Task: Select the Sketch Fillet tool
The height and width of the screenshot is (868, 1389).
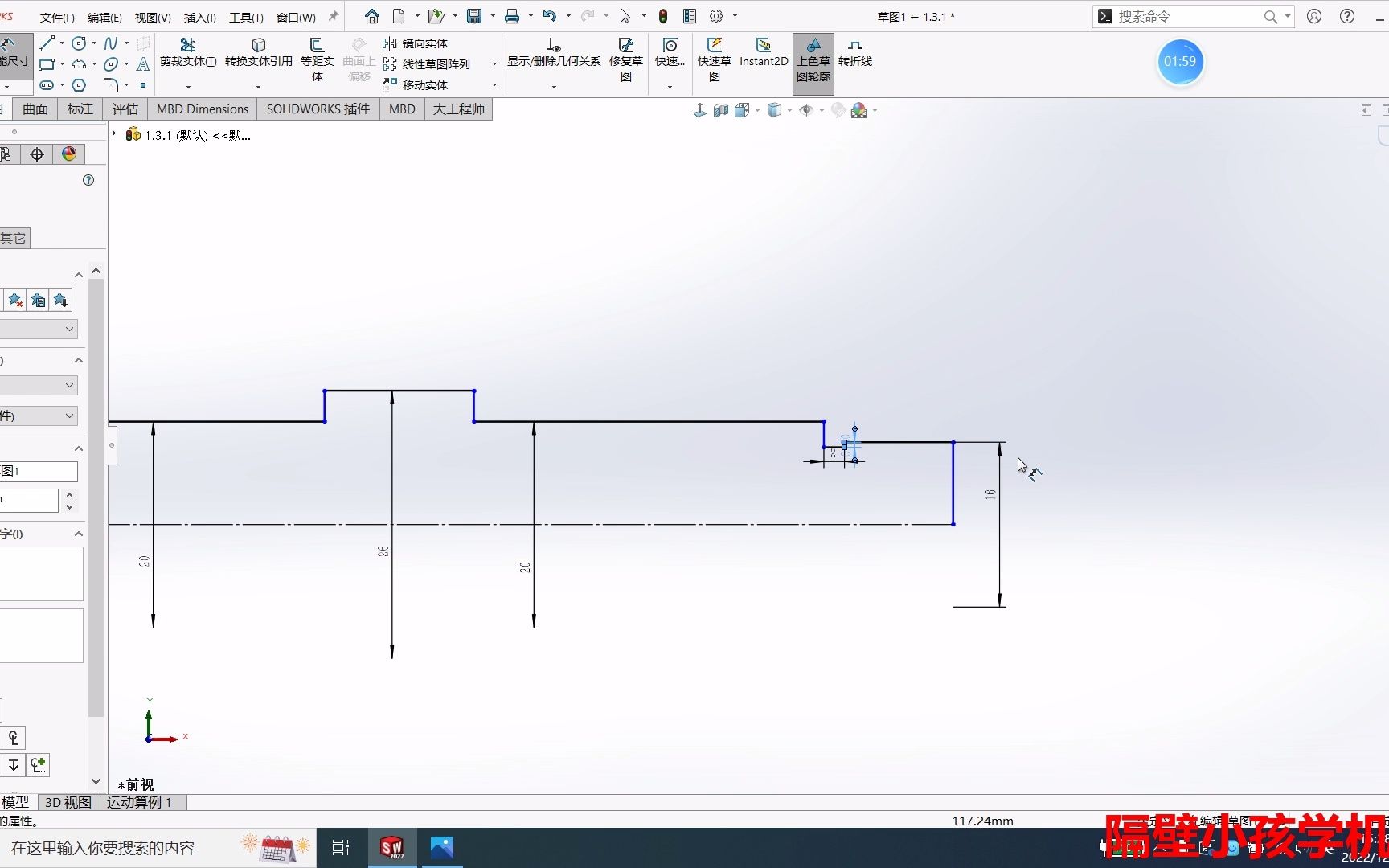Action: 111,85
